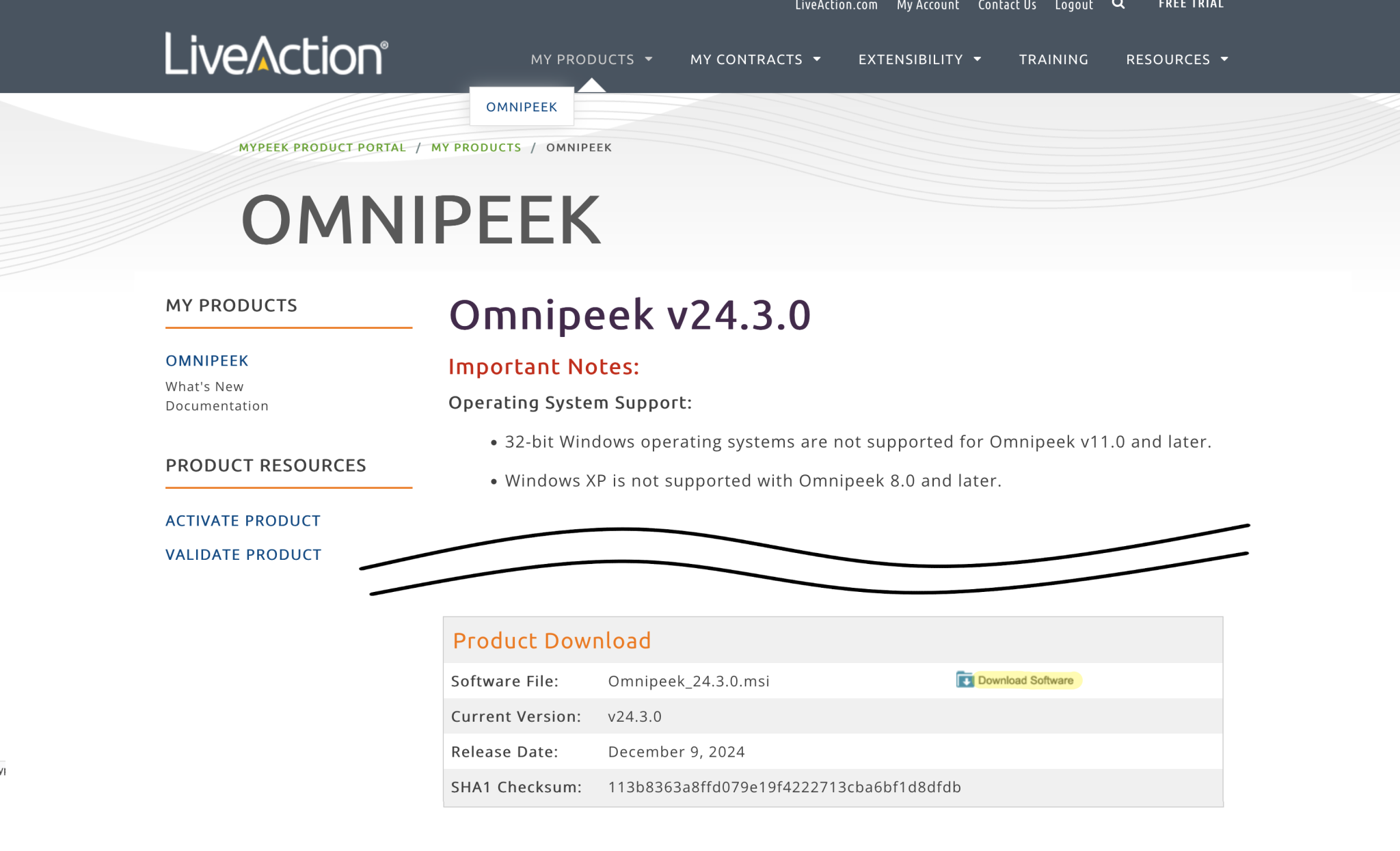Image resolution: width=1400 pixels, height=851 pixels.
Task: Click Logout in the top bar
Action: [1074, 5]
